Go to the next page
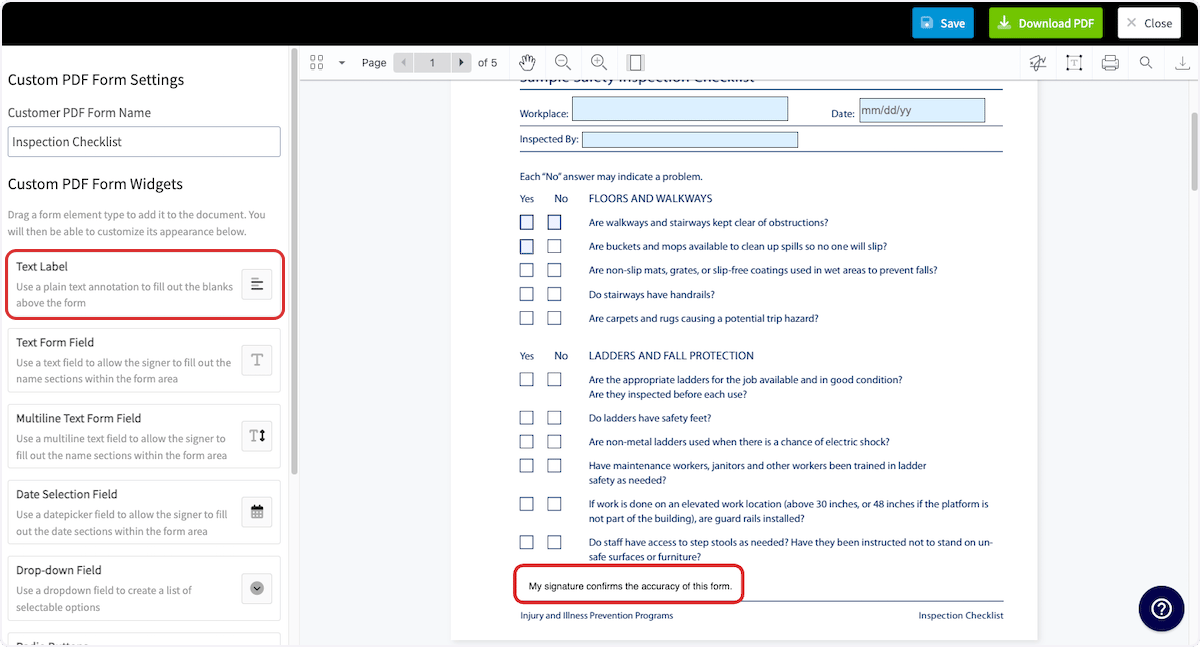This screenshot has width=1200, height=647. pos(461,62)
